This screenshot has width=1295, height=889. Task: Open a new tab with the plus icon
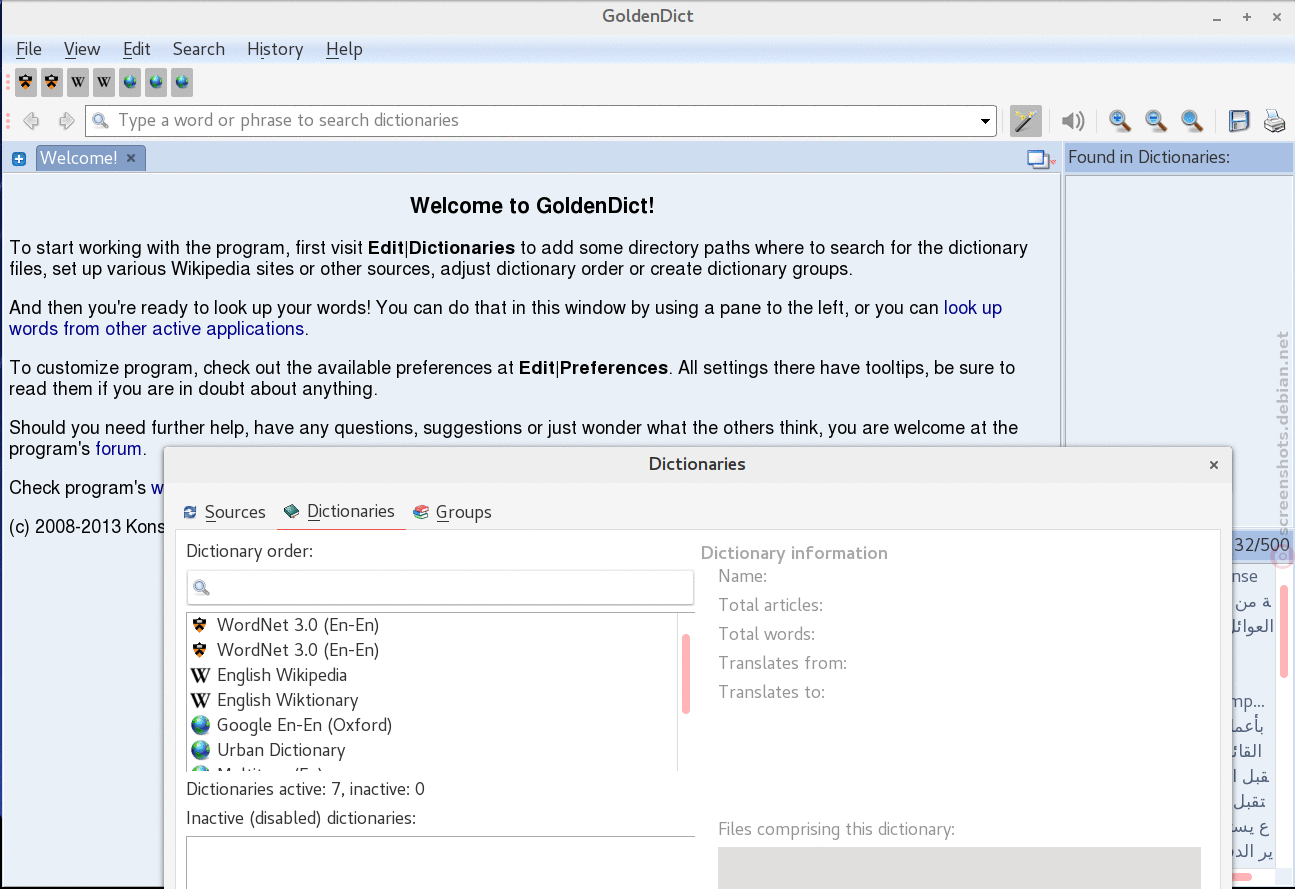(x=19, y=158)
